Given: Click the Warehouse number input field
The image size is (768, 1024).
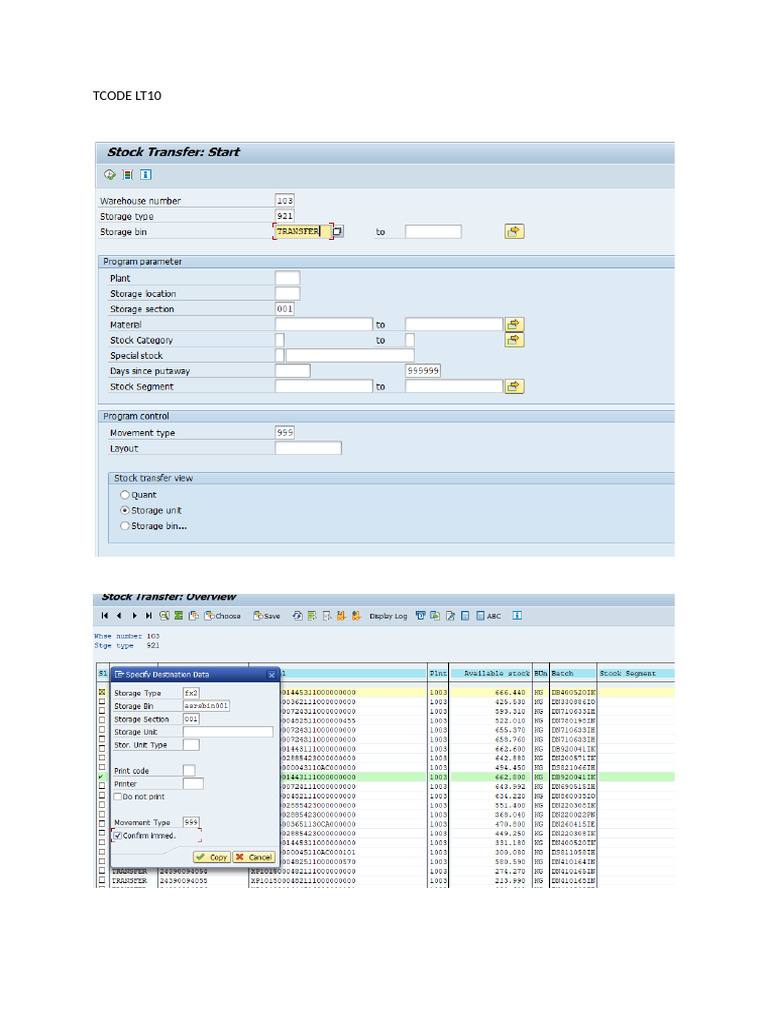Looking at the screenshot, I should (285, 200).
